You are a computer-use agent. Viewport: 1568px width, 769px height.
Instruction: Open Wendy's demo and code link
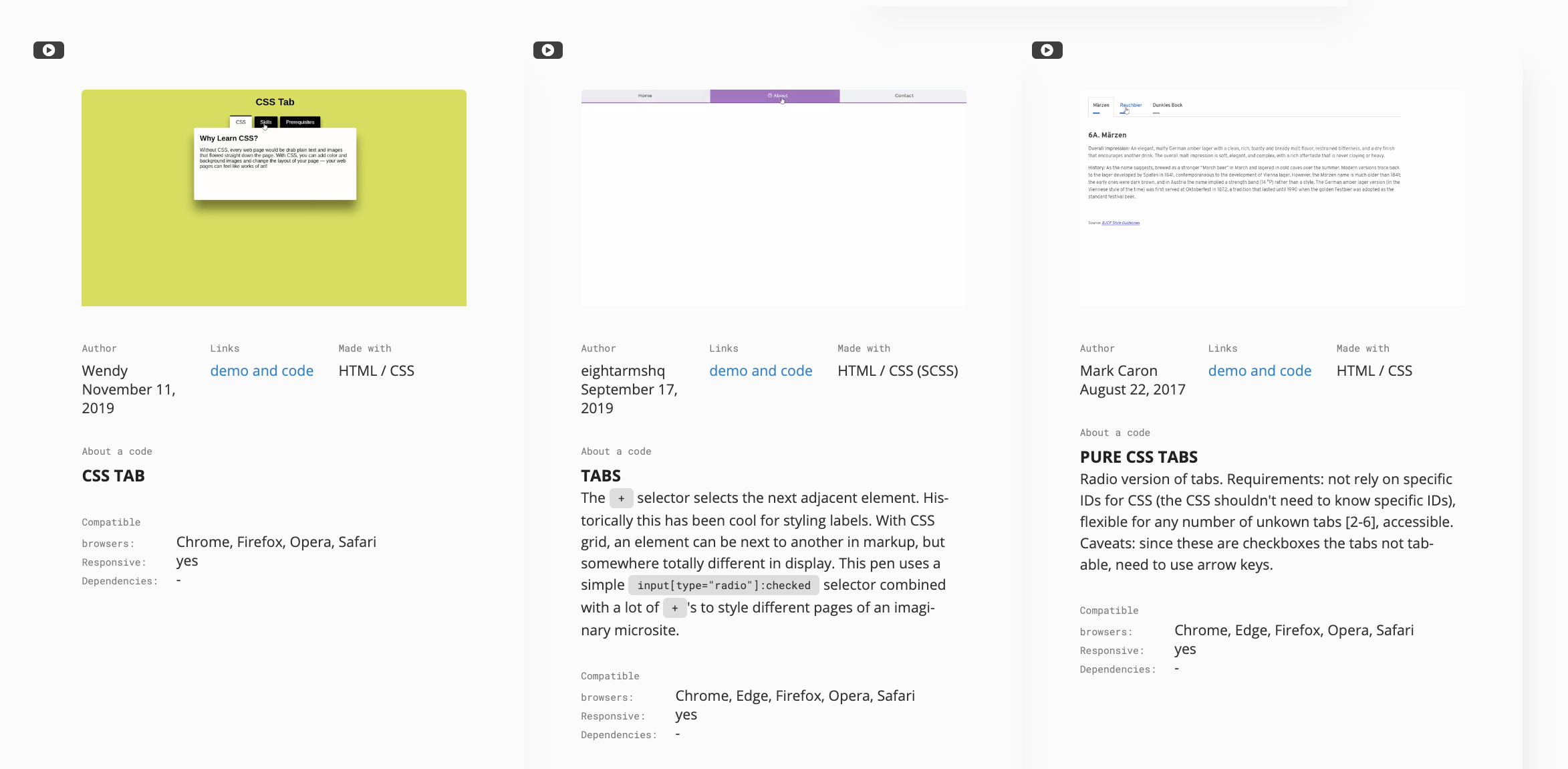point(262,370)
